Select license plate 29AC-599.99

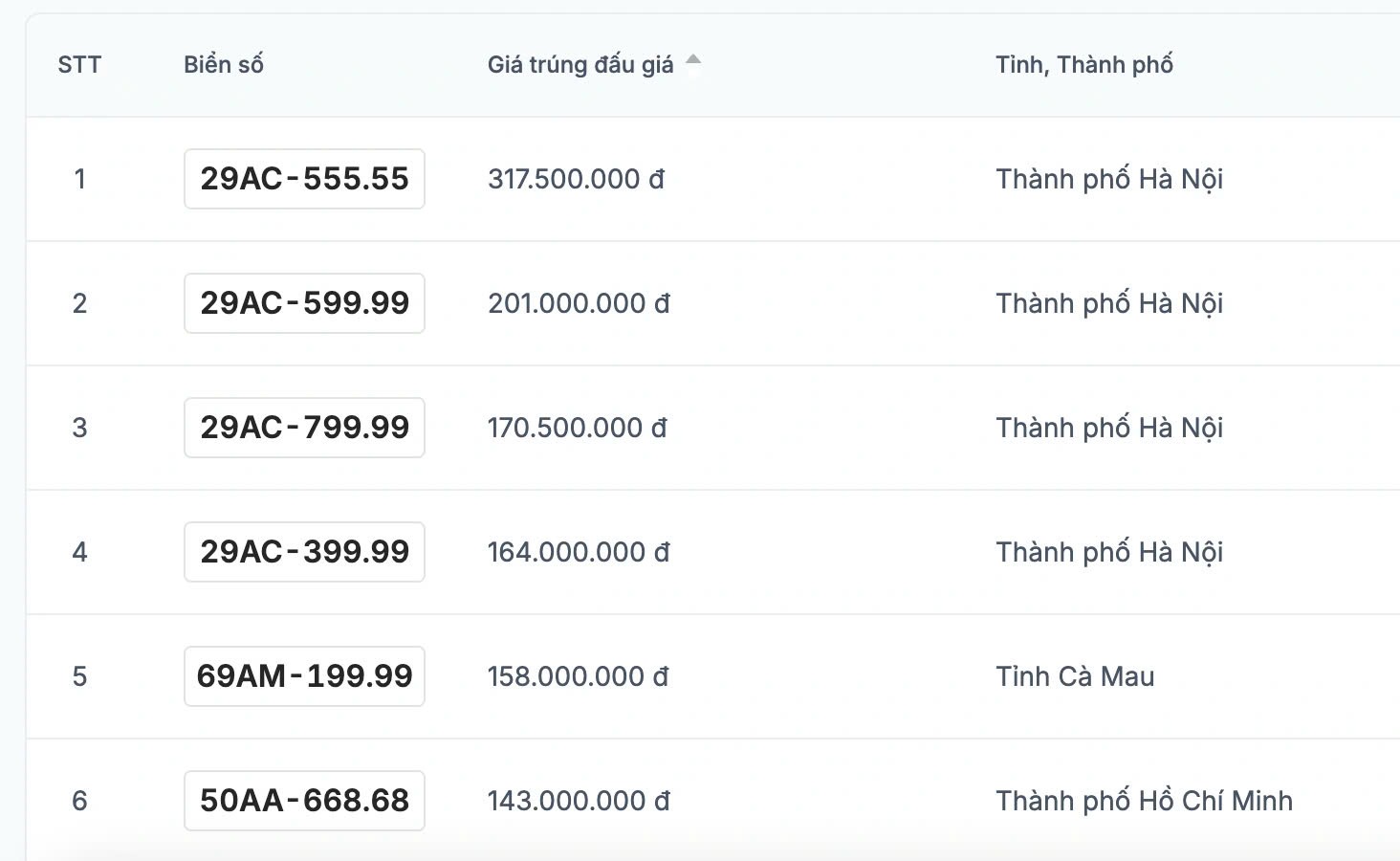pyautogui.click(x=304, y=303)
